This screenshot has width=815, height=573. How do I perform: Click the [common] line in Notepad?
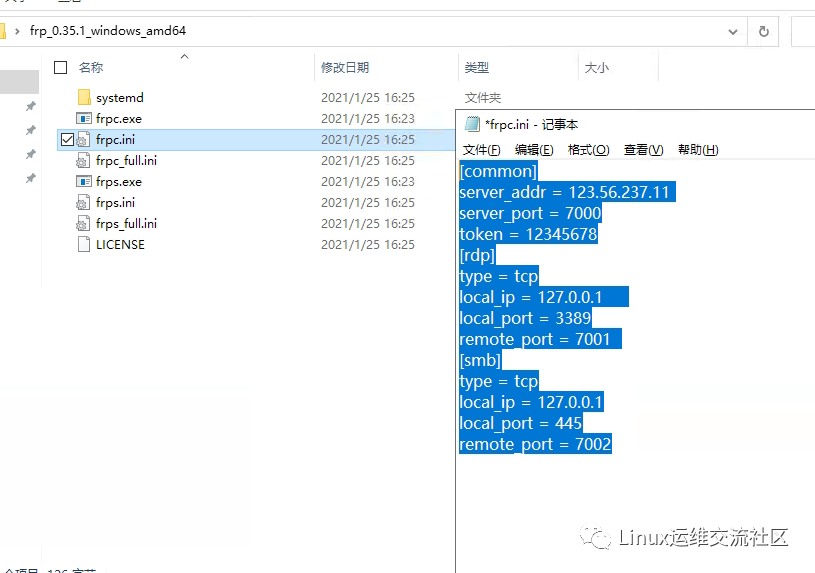tap(498, 171)
